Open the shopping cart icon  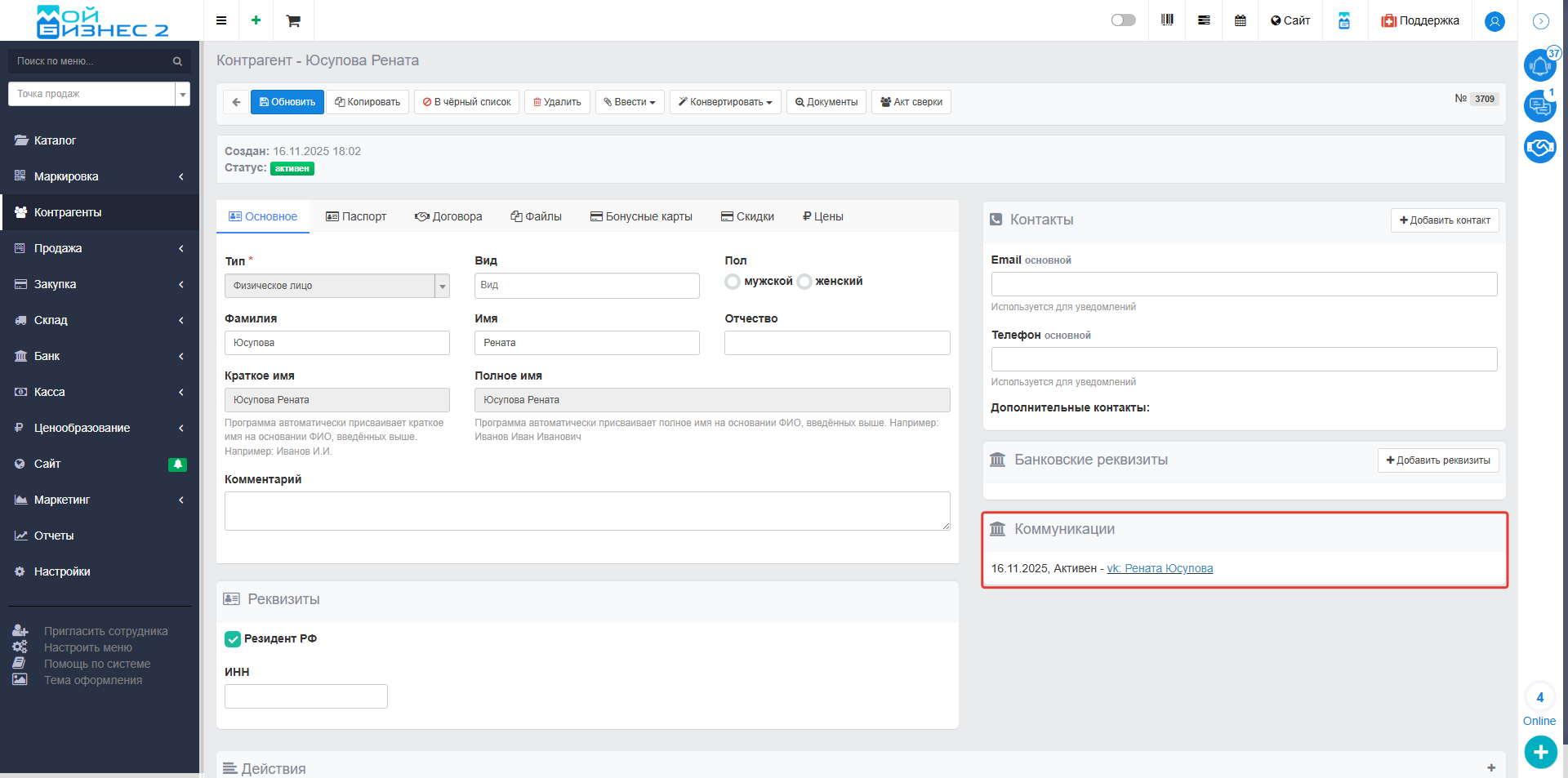pos(292,20)
